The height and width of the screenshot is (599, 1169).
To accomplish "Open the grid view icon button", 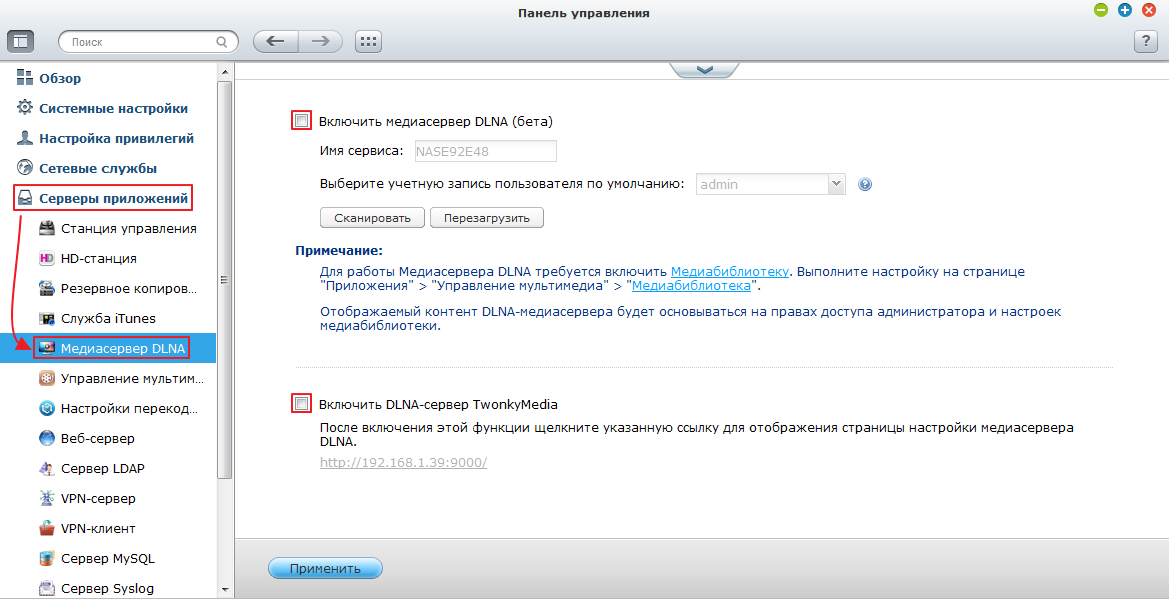I will coord(368,42).
